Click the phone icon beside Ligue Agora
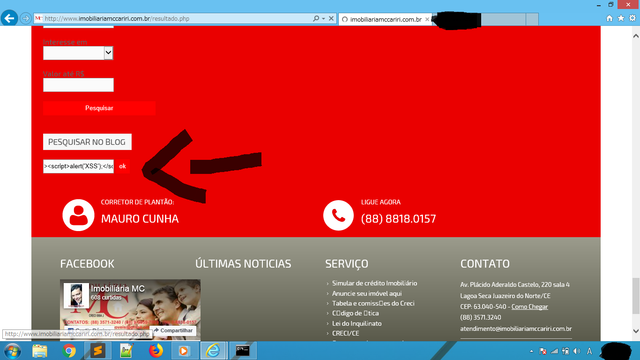 (x=338, y=215)
